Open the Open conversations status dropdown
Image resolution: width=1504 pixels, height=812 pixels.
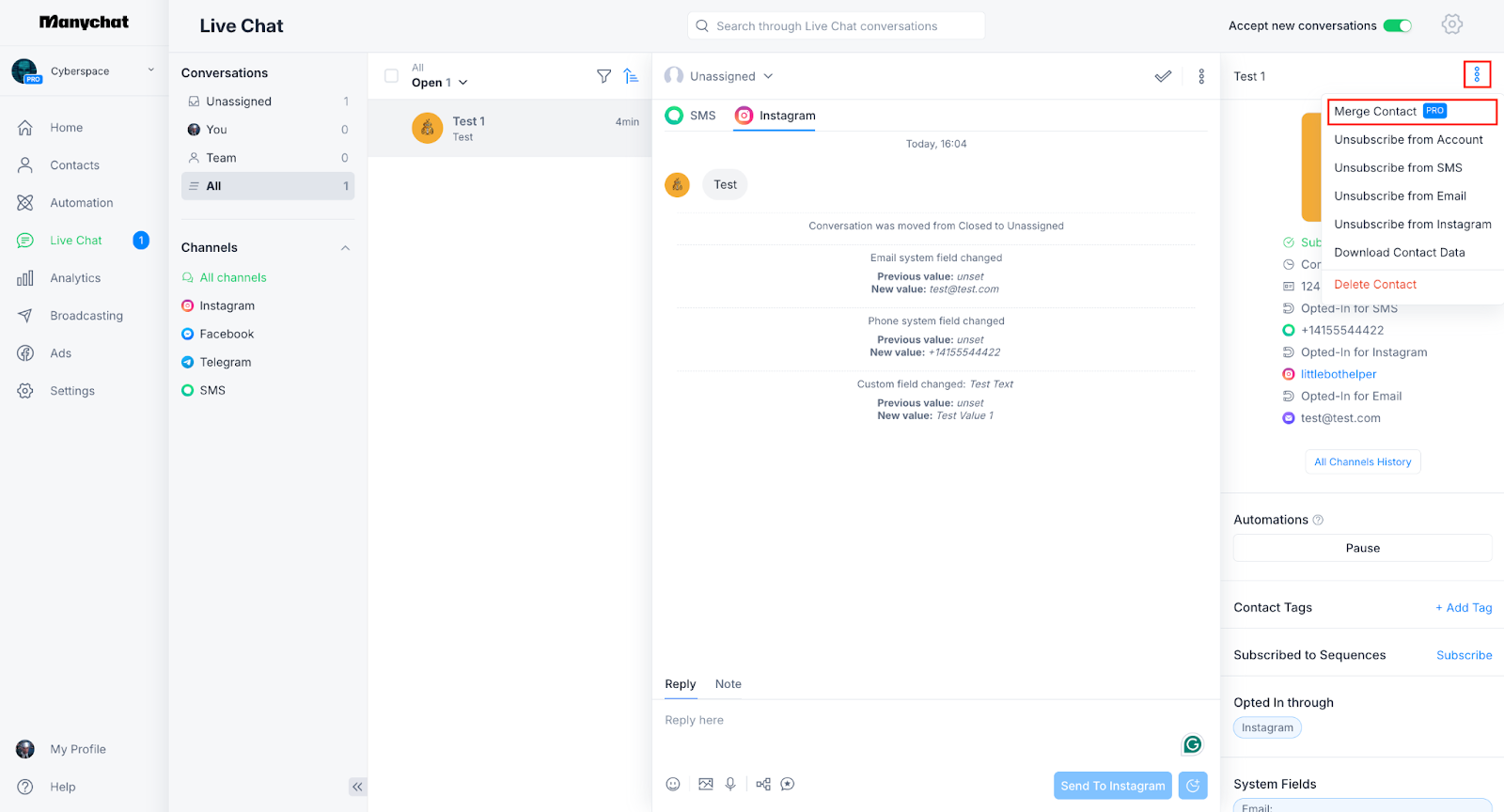tap(439, 83)
